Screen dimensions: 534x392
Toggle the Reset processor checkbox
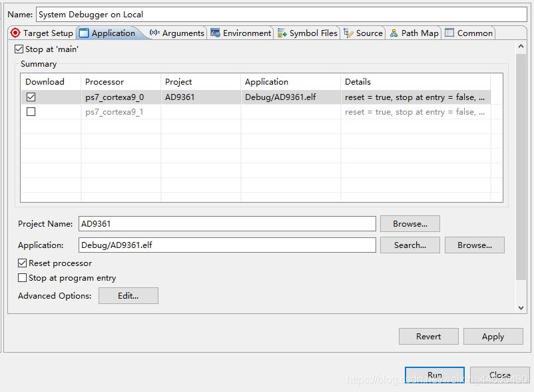(x=22, y=263)
